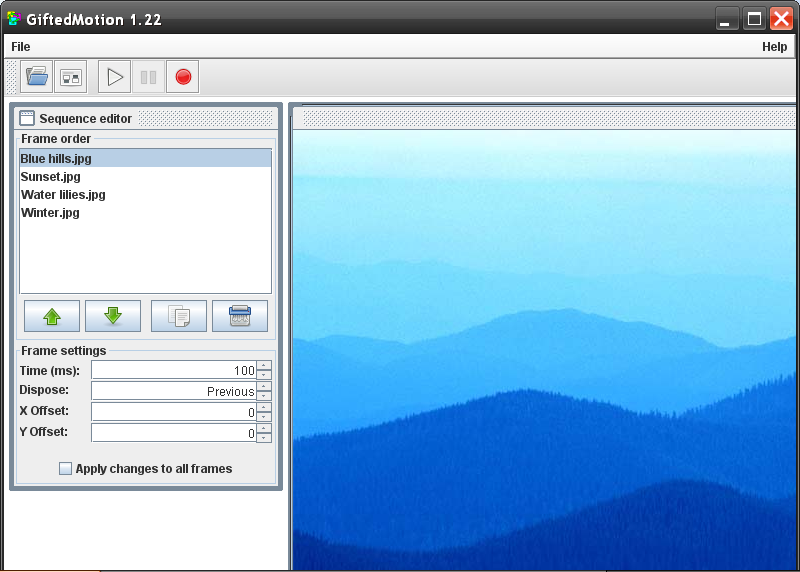This screenshot has height=572, width=800.
Task: Play the animation preview
Action: pyautogui.click(x=115, y=77)
